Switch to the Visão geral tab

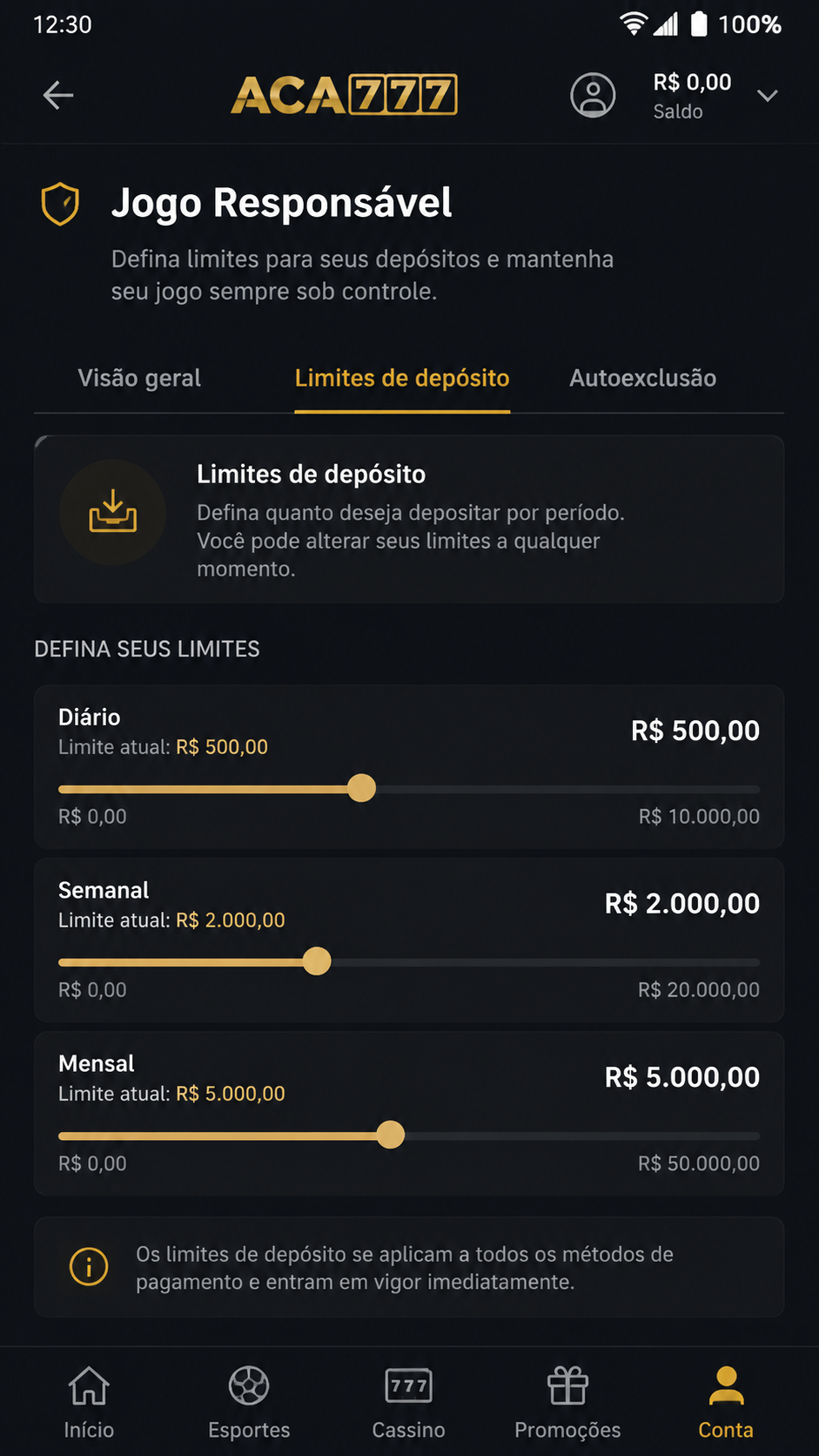139,378
